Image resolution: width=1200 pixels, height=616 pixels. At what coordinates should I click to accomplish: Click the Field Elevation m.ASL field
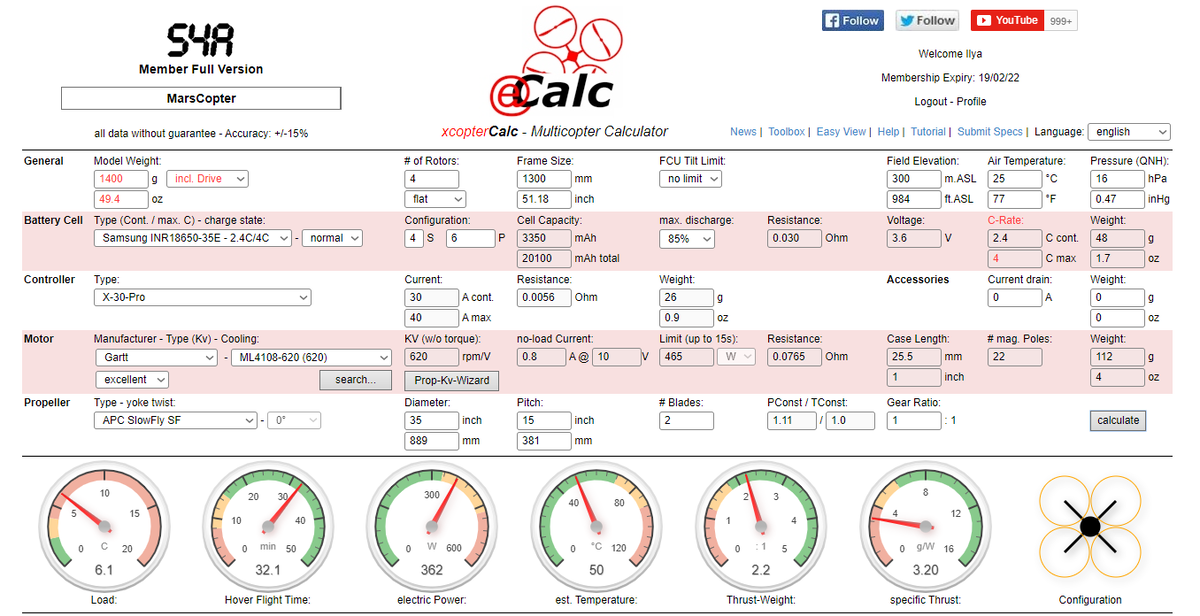[914, 179]
